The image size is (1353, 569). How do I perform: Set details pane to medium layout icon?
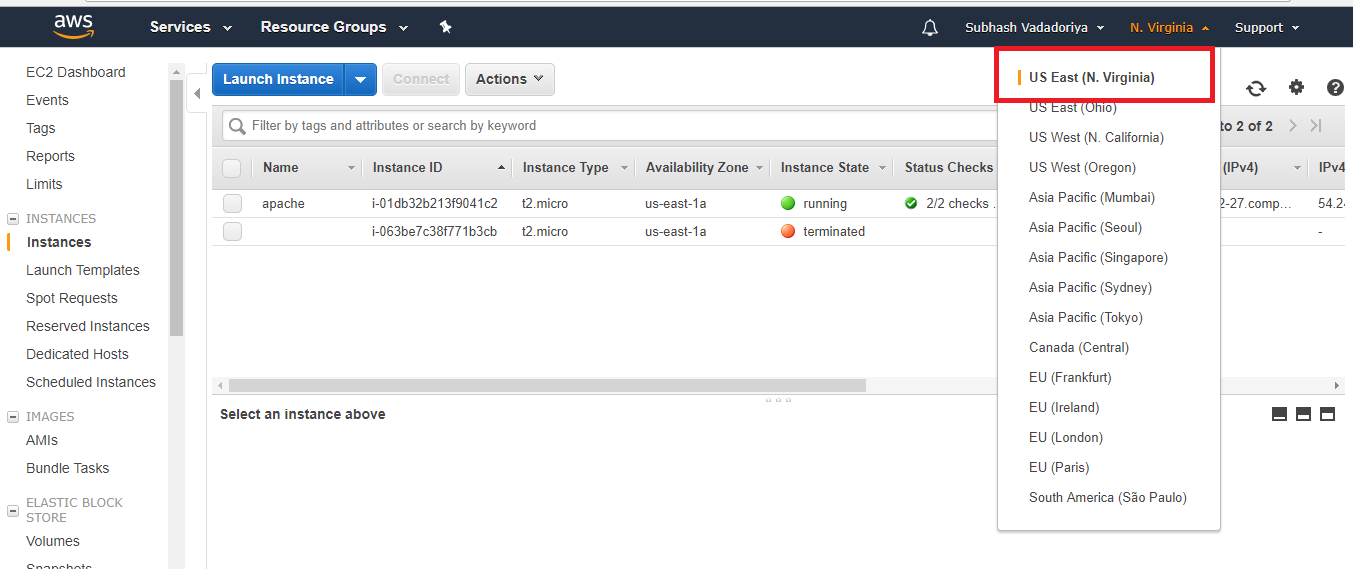[x=1303, y=414]
